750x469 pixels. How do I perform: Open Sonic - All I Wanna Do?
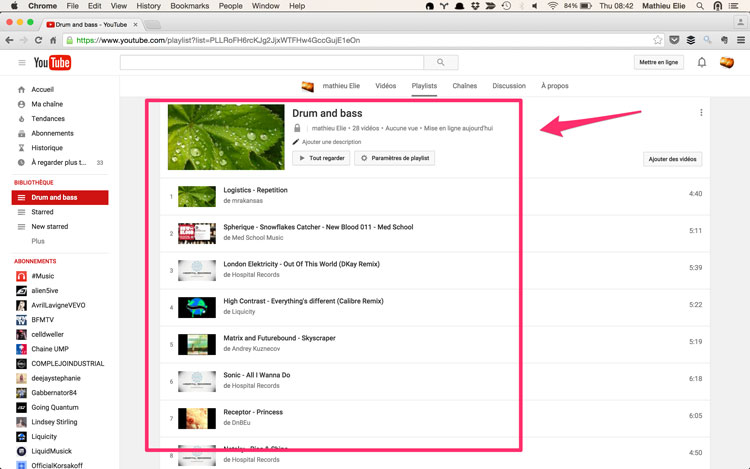click(x=257, y=375)
